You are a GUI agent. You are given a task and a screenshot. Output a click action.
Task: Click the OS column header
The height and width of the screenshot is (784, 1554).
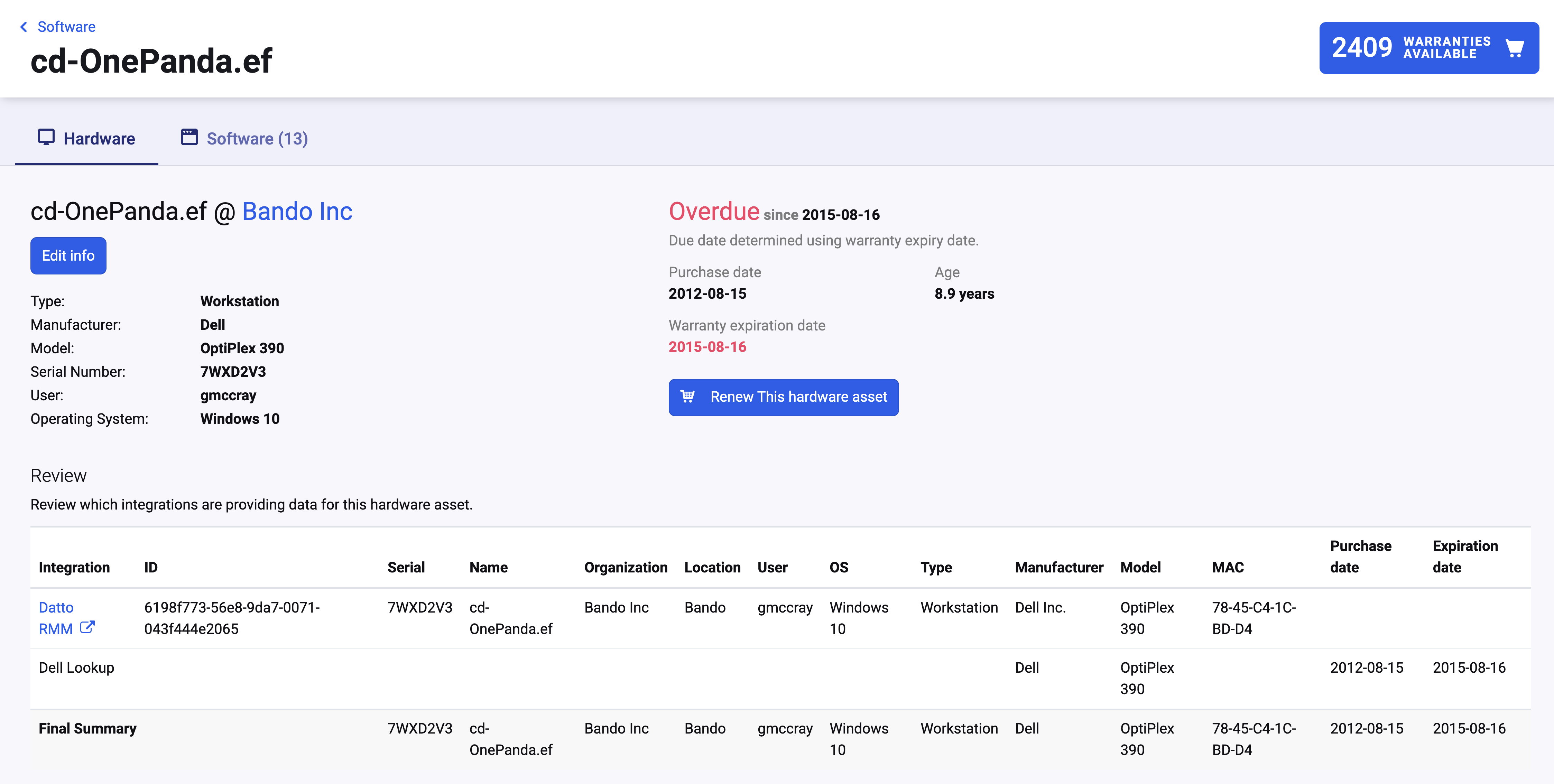click(x=839, y=568)
